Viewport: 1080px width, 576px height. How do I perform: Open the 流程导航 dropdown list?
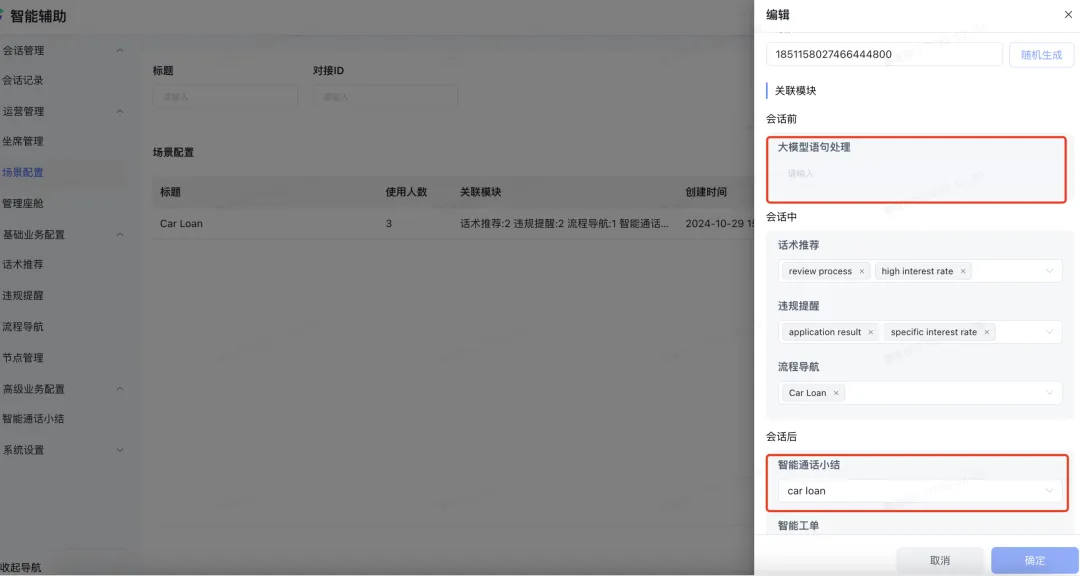coord(1049,393)
